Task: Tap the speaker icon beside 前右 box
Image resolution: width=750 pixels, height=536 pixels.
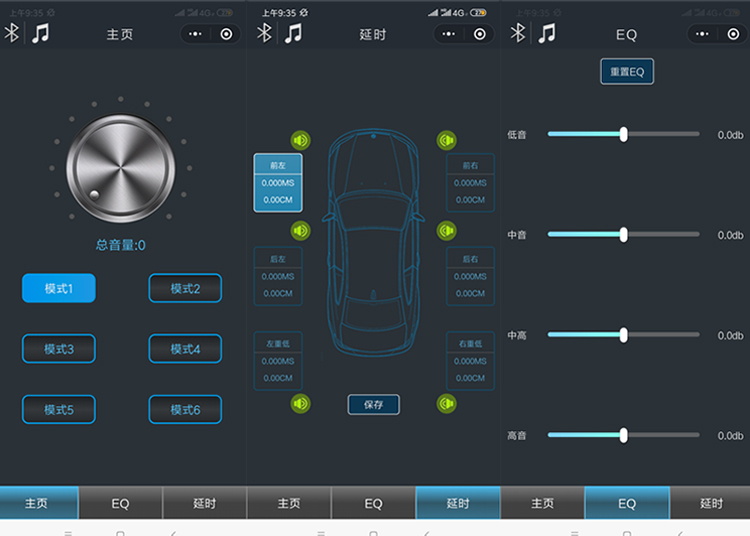Action: 447,140
